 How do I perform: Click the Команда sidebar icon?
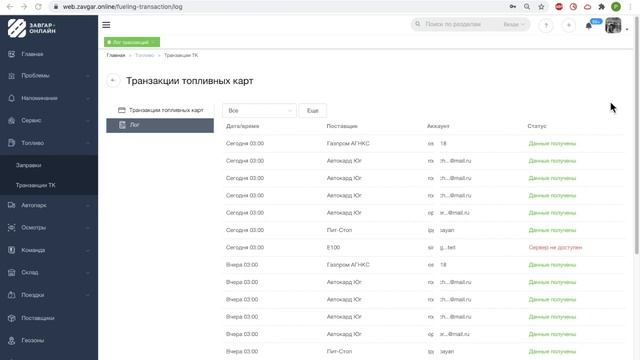pyautogui.click(x=11, y=250)
